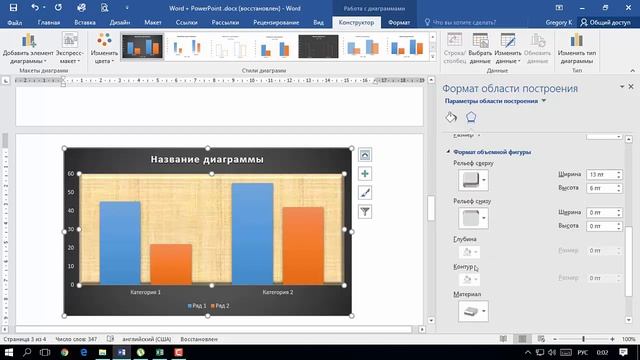Viewport: 640px width, 360px height.
Task: Switch to Вставка tab
Action: (85, 22)
